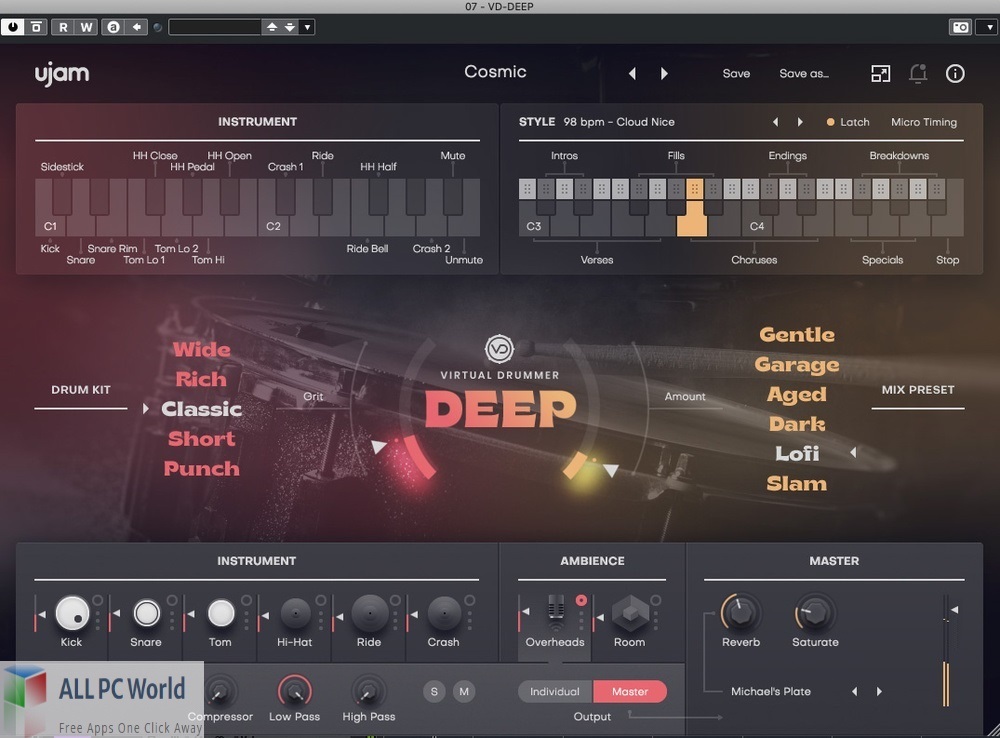Click the Read automation R button
Image resolution: width=1000 pixels, height=738 pixels.
pyautogui.click(x=63, y=27)
